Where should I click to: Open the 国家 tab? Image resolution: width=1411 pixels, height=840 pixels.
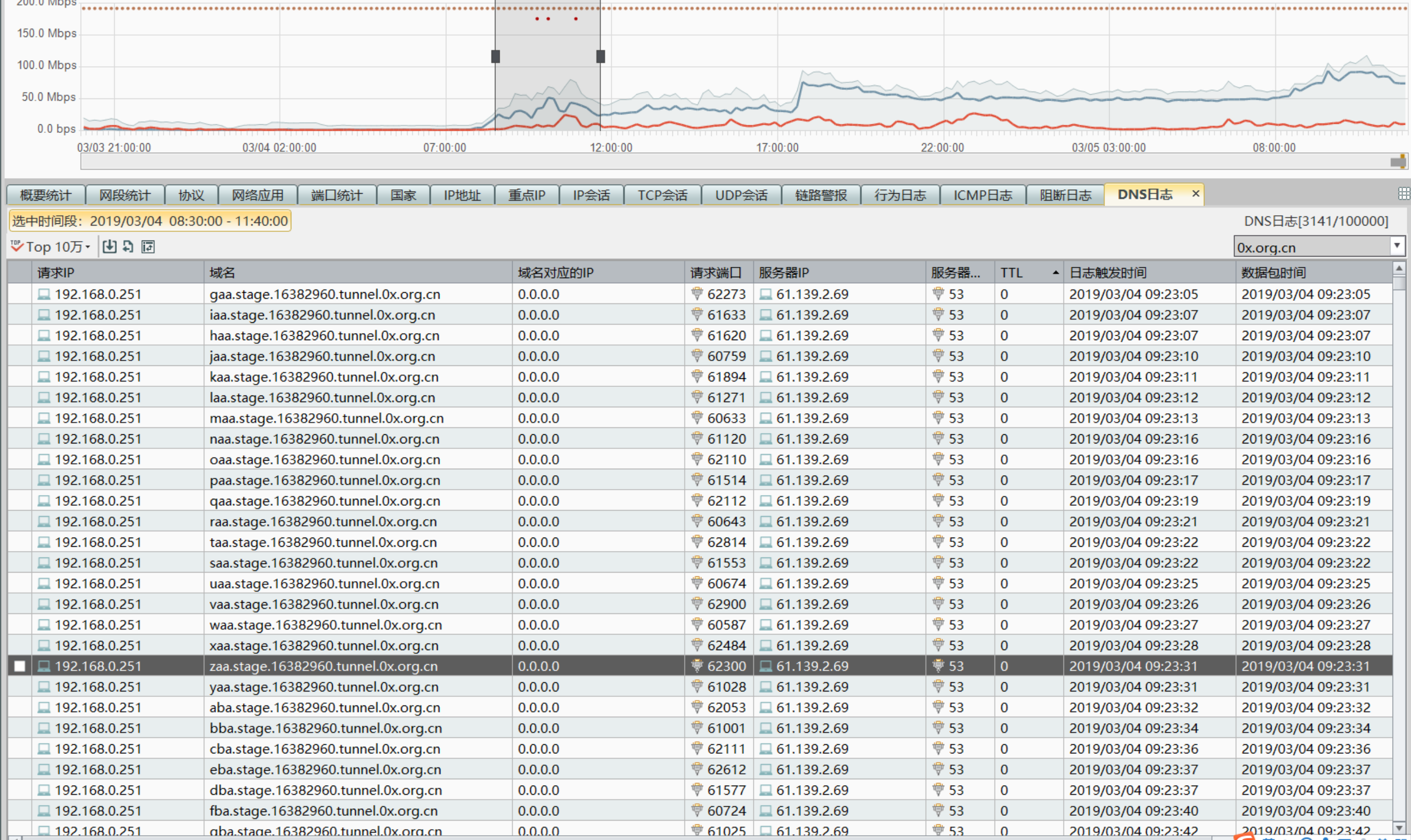pyautogui.click(x=403, y=195)
